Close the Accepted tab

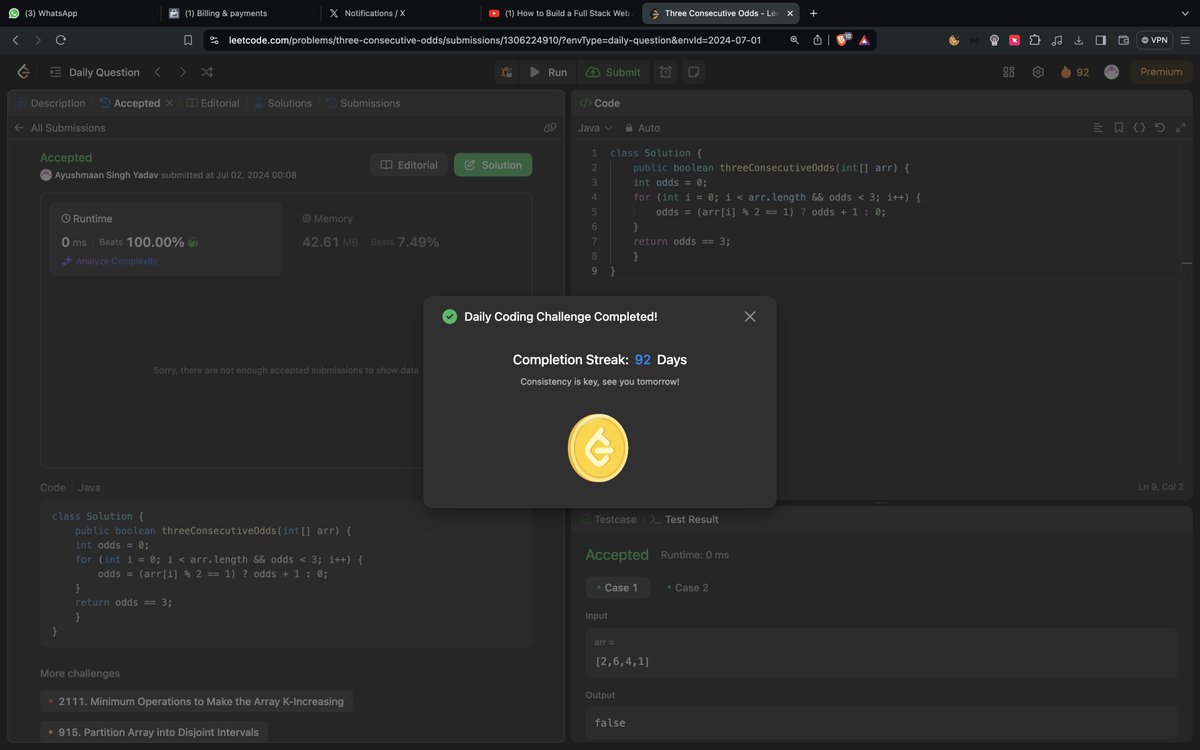(x=169, y=103)
